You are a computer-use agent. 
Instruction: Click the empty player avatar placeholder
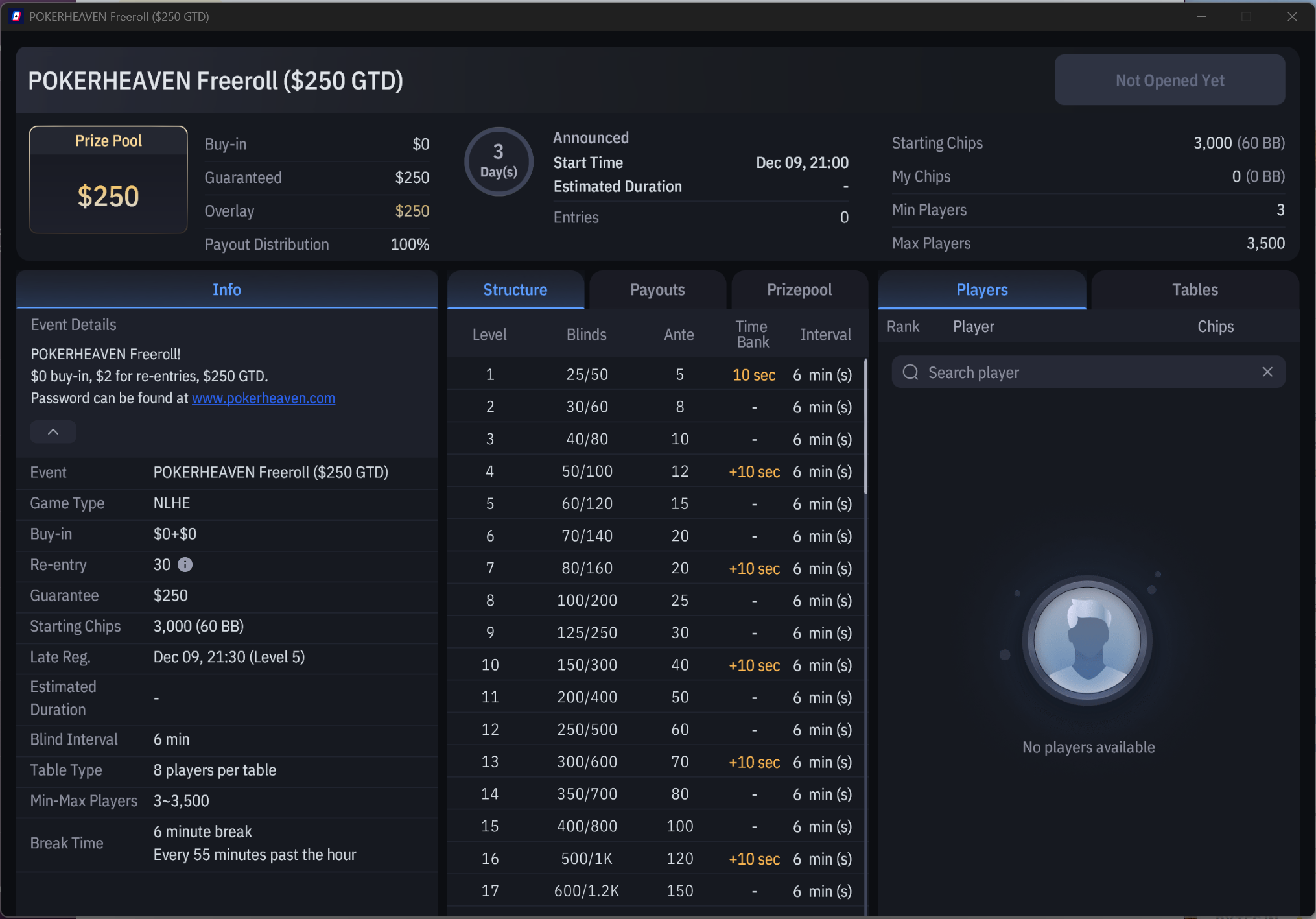click(x=1088, y=641)
